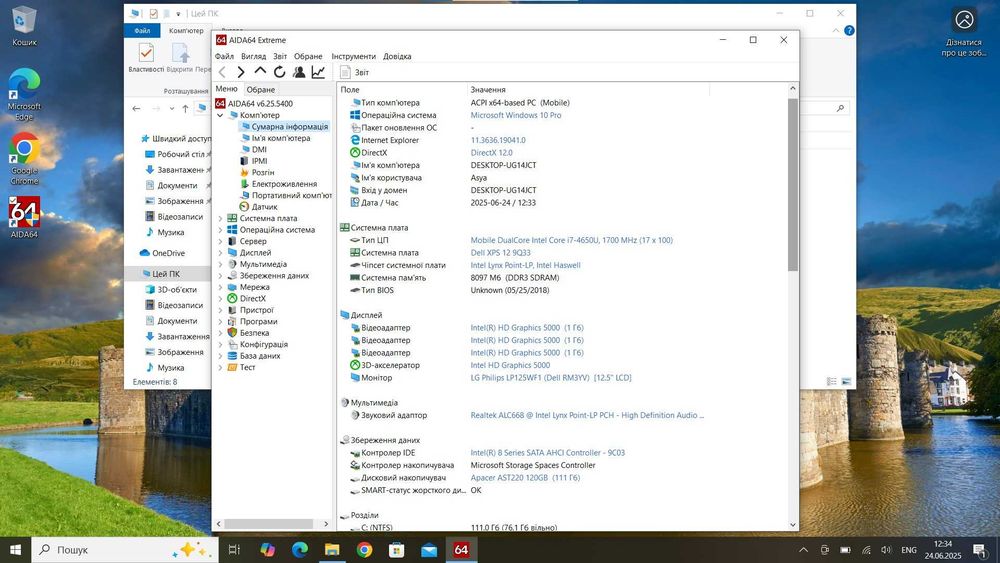The image size is (1000, 563).
Task: Click the AIDA64 back navigation arrow
Action: click(x=222, y=73)
